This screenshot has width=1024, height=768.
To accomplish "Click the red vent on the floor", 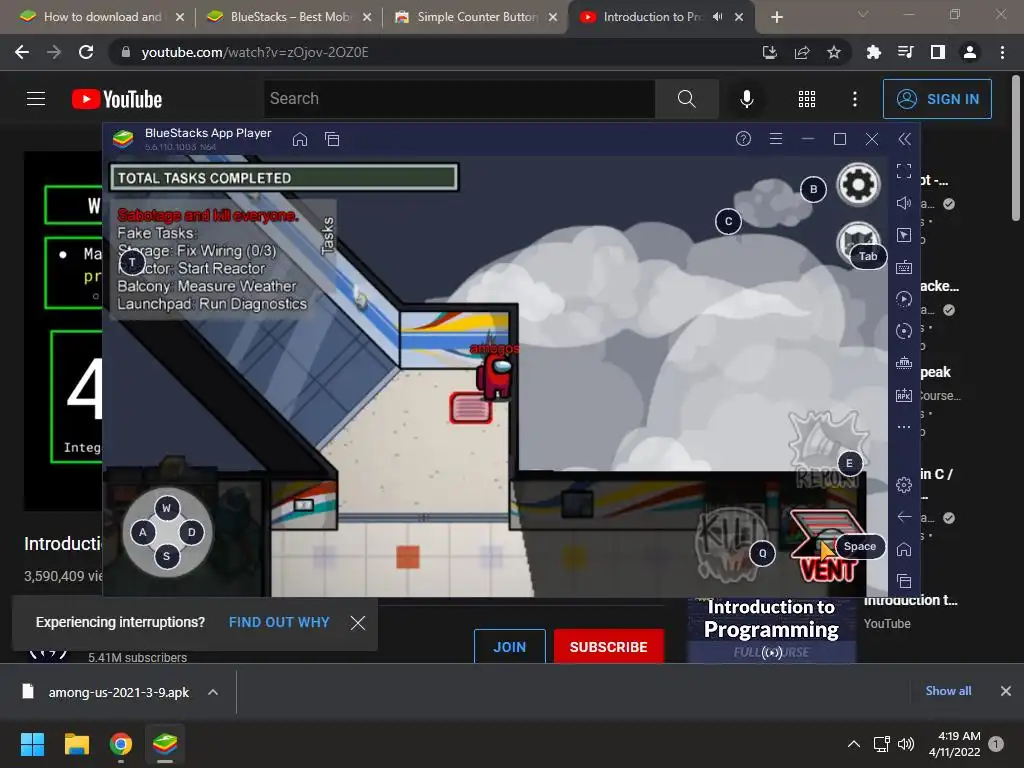I will coord(471,408).
